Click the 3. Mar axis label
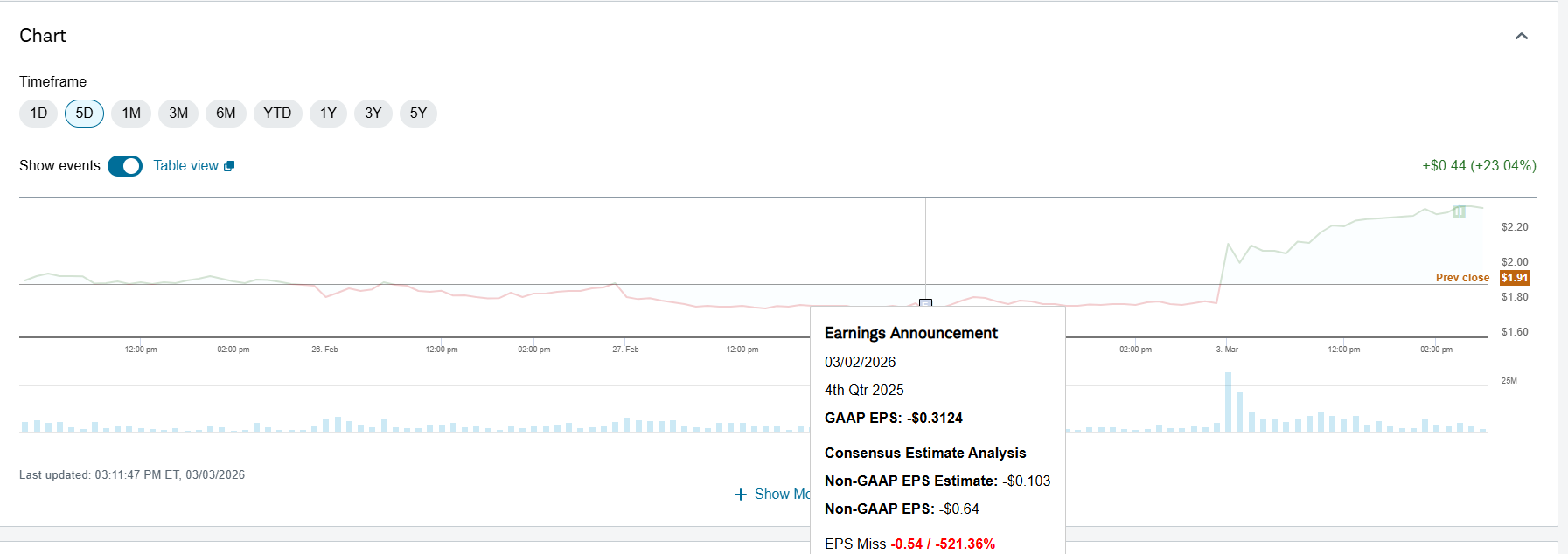Screen dimensions: 1568x554 pyautogui.click(x=1227, y=350)
